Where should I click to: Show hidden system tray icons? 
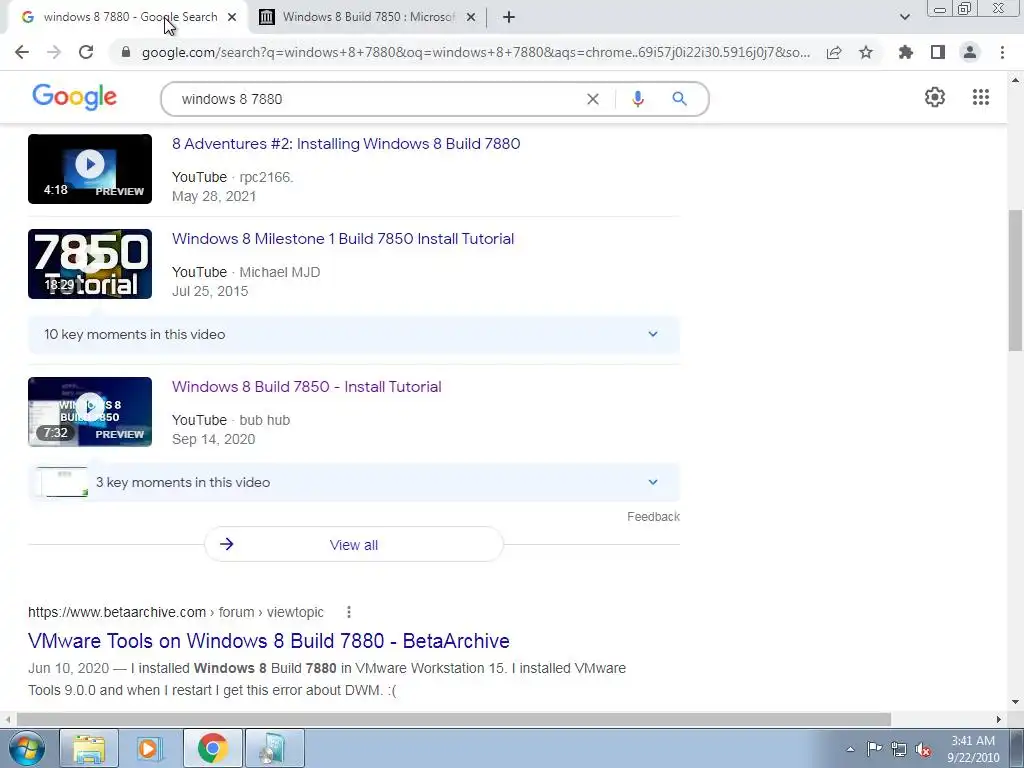tap(850, 749)
